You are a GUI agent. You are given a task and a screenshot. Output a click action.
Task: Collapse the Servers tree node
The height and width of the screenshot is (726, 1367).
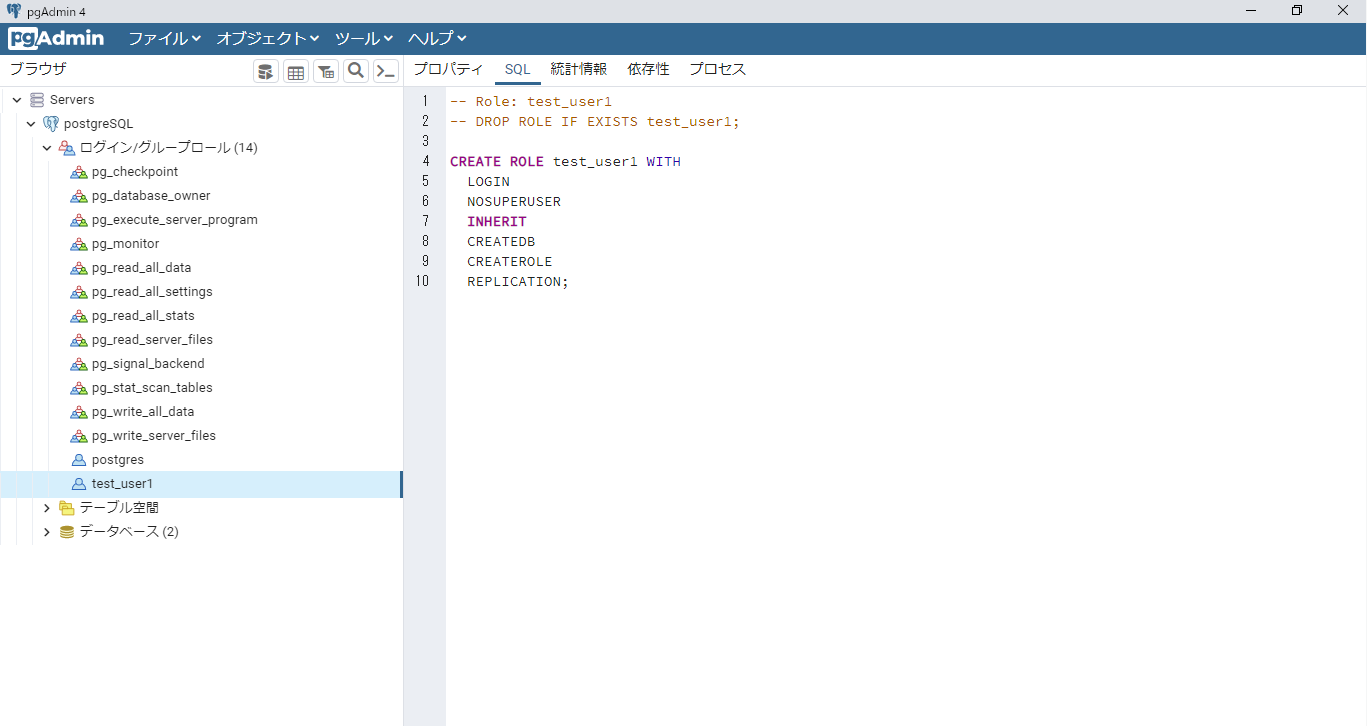(x=17, y=100)
